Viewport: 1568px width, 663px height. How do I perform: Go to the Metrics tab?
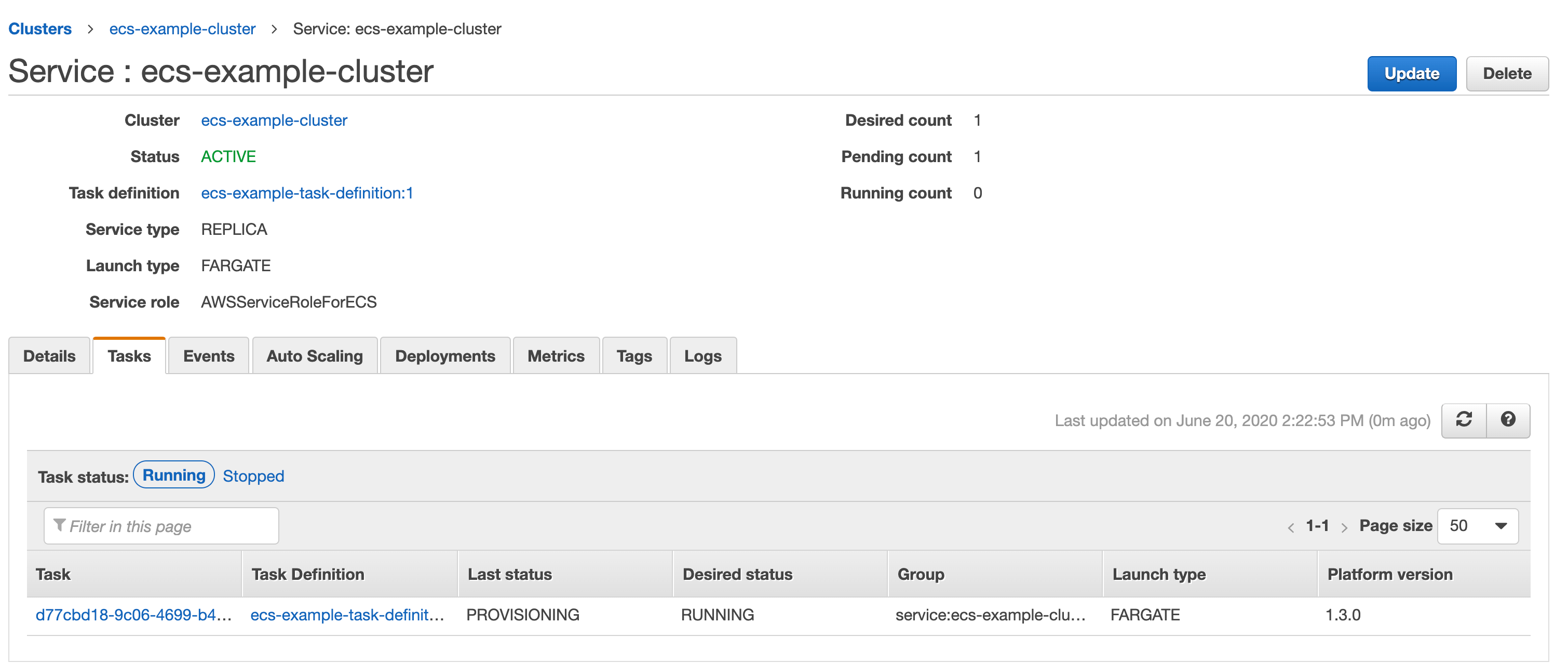click(x=556, y=356)
